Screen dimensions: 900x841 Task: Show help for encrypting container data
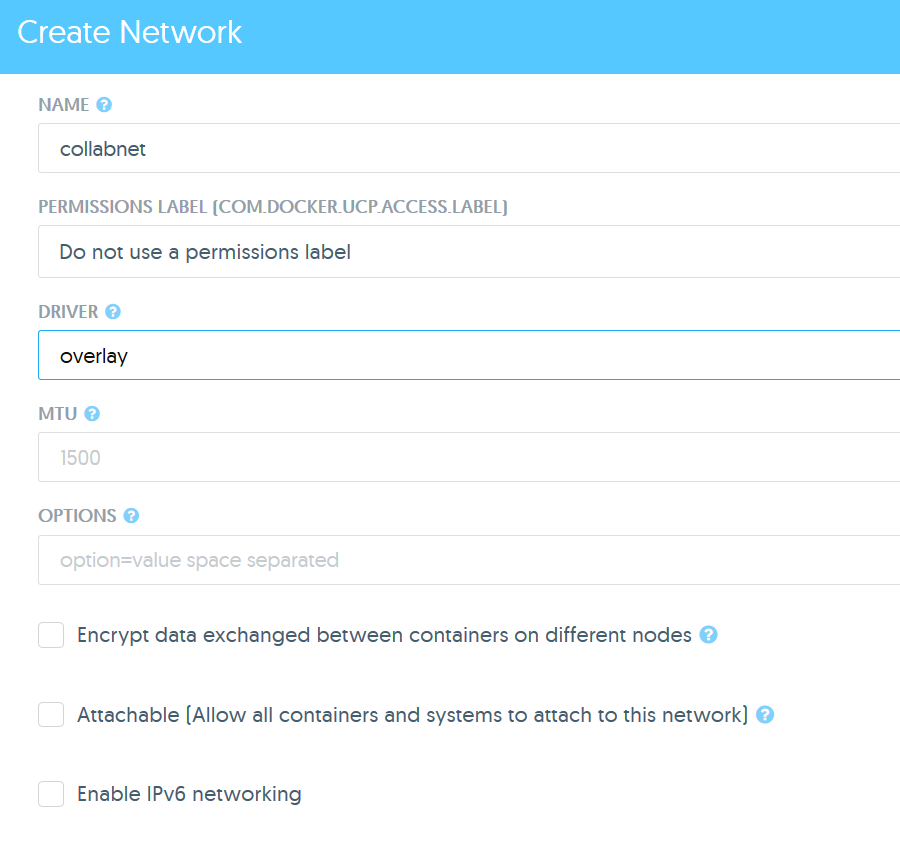(x=708, y=635)
